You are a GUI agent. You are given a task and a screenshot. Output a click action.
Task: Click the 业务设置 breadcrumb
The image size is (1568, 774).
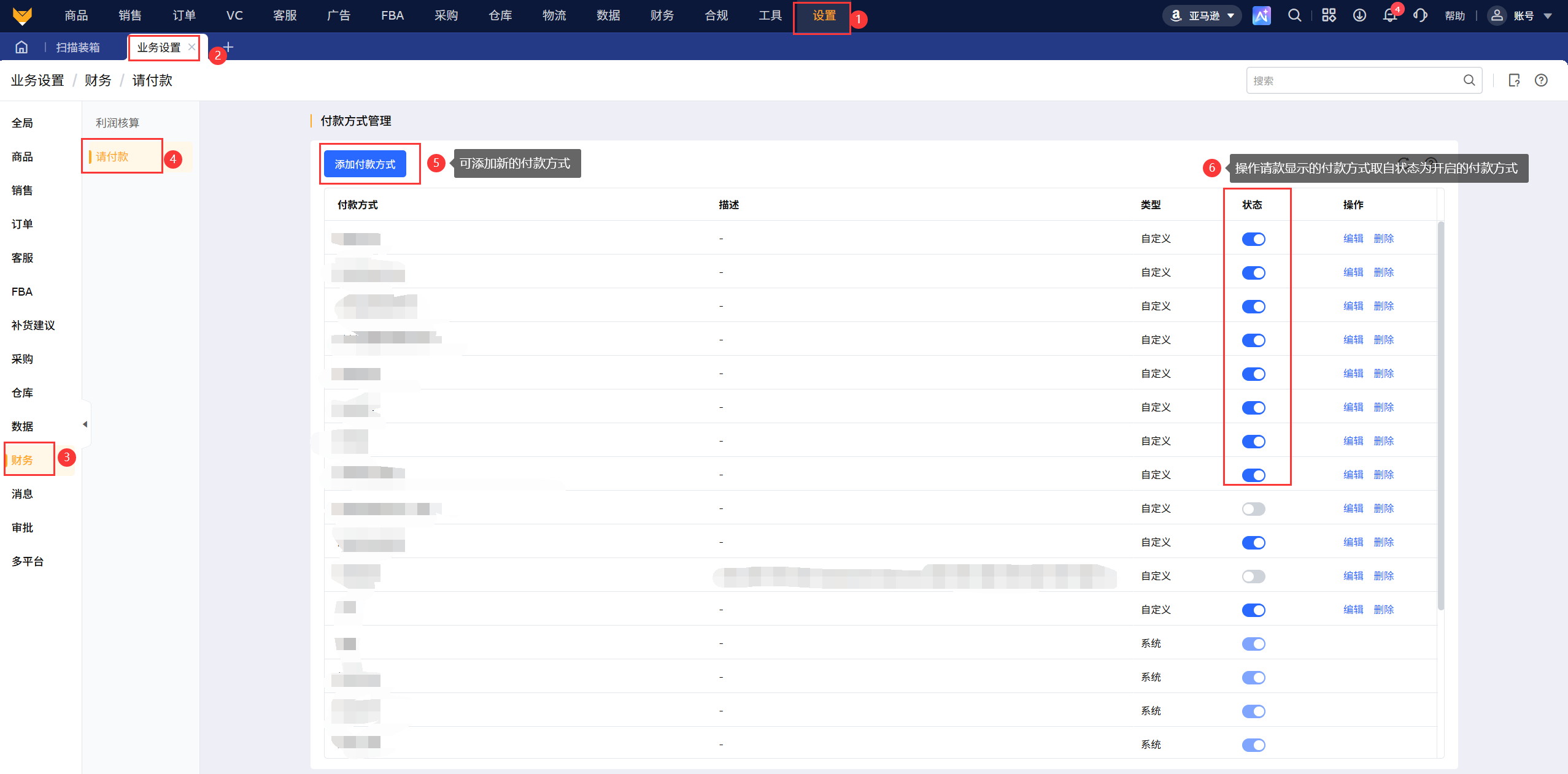pyautogui.click(x=37, y=80)
